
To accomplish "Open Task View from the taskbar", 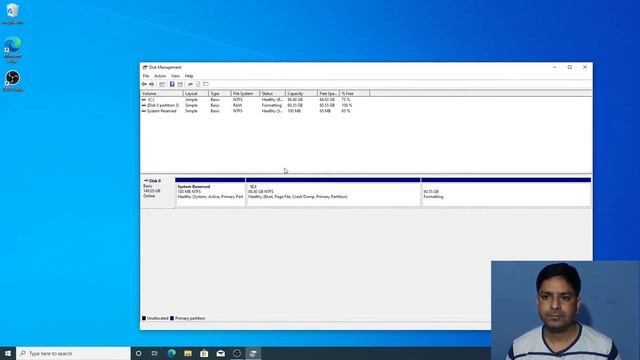I will [x=155, y=353].
